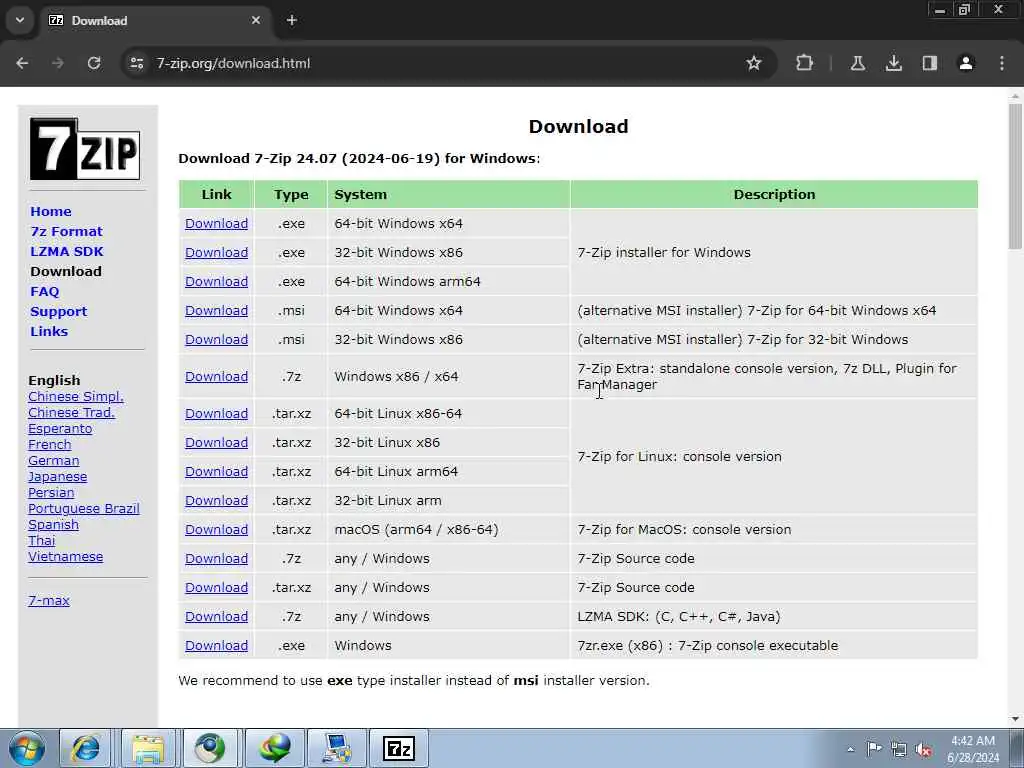Open the Windows Start button

click(27, 748)
